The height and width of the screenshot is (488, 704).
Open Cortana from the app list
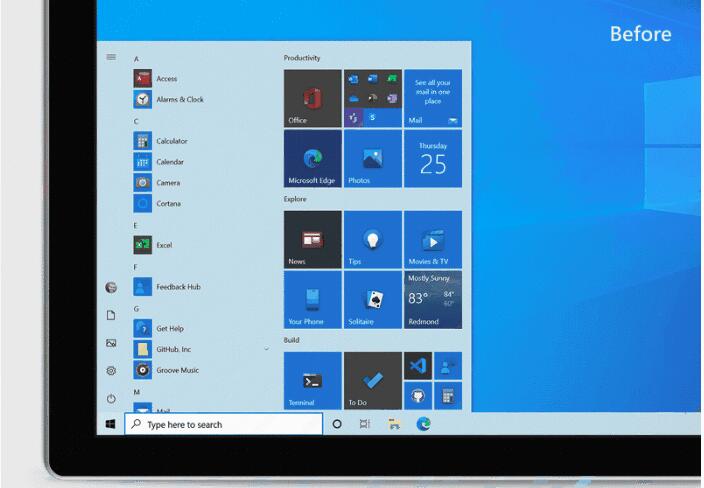[x=157, y=203]
